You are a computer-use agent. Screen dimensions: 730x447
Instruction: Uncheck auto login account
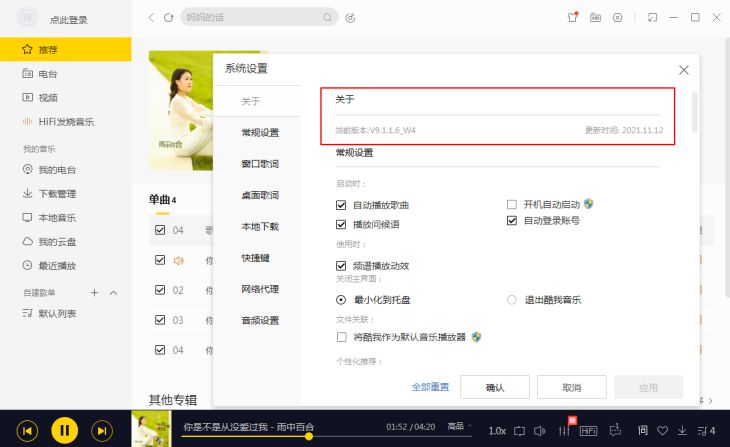click(512, 220)
